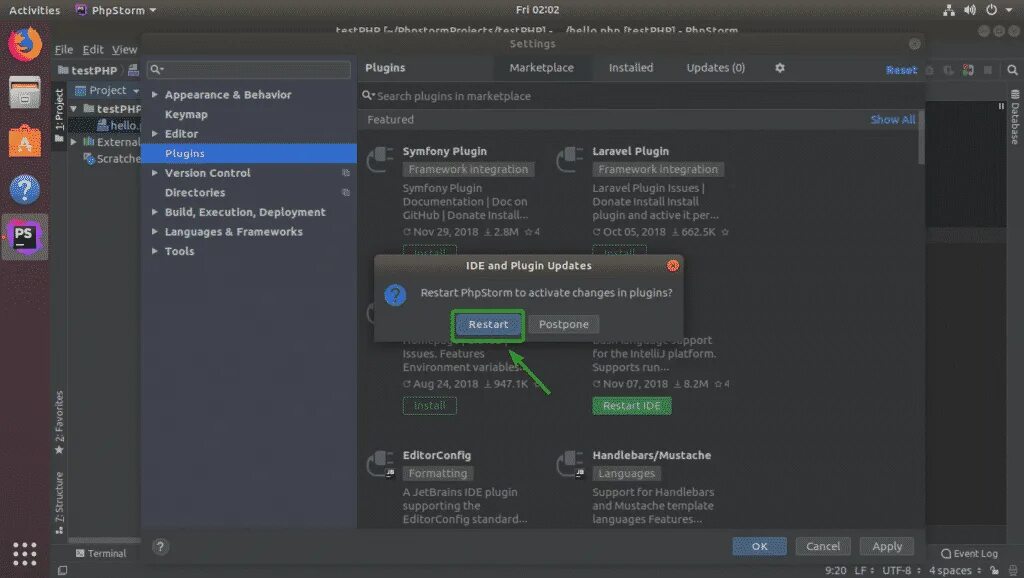Expand the Editor settings section
Image resolution: width=1024 pixels, height=578 pixels.
tap(155, 134)
